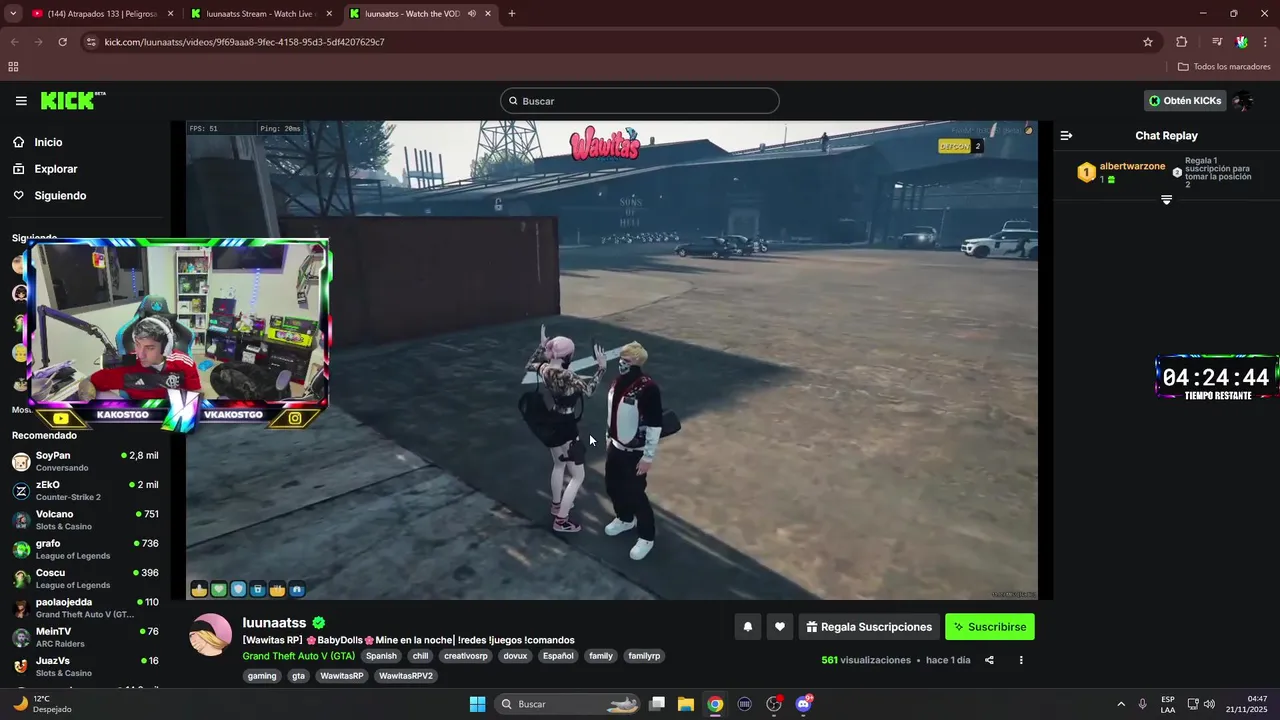1280x720 pixels.
Task: Open recommended channel grafo
Action: tap(85, 549)
